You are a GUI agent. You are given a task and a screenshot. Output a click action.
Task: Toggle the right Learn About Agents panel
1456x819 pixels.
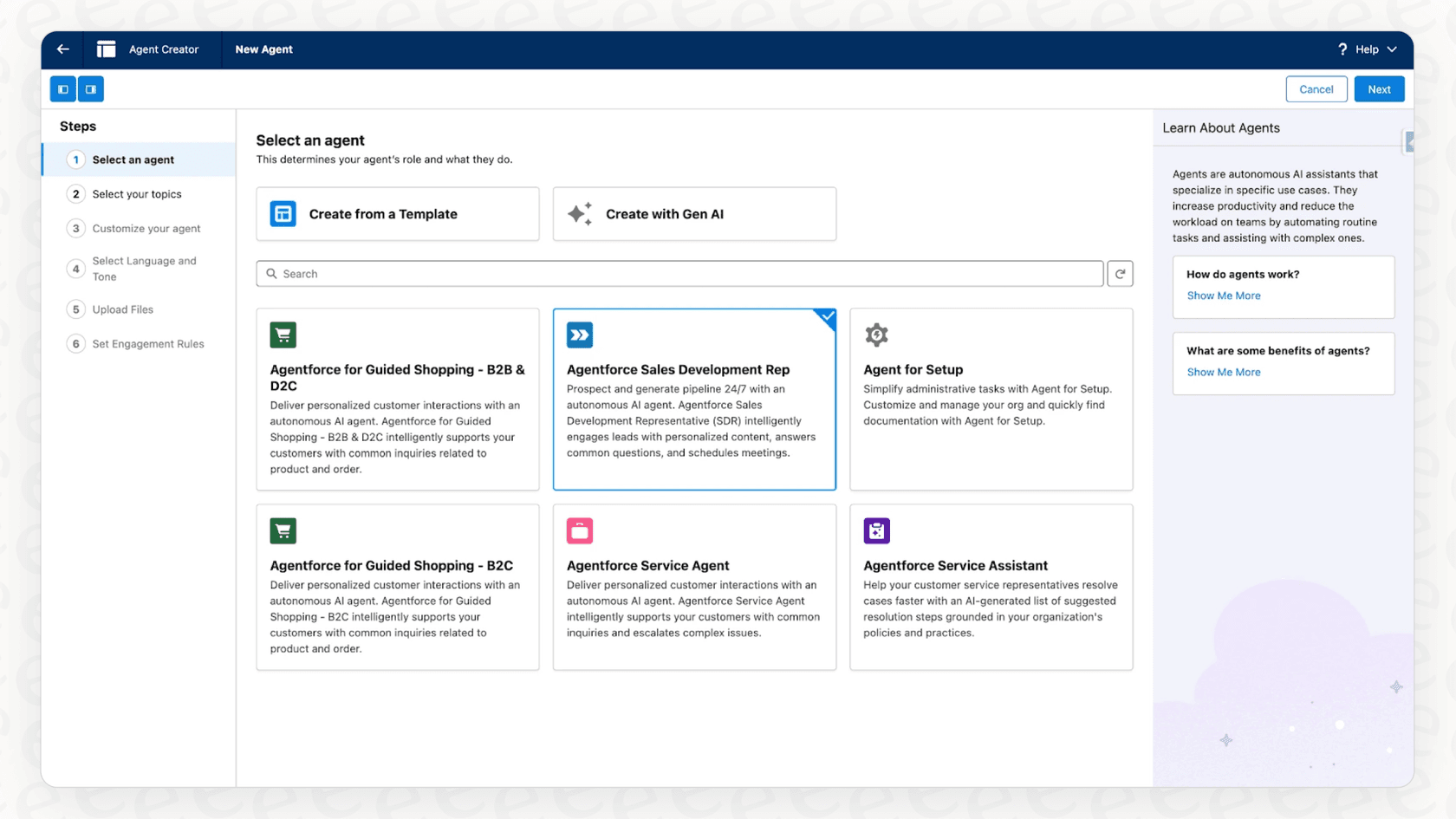click(x=90, y=88)
